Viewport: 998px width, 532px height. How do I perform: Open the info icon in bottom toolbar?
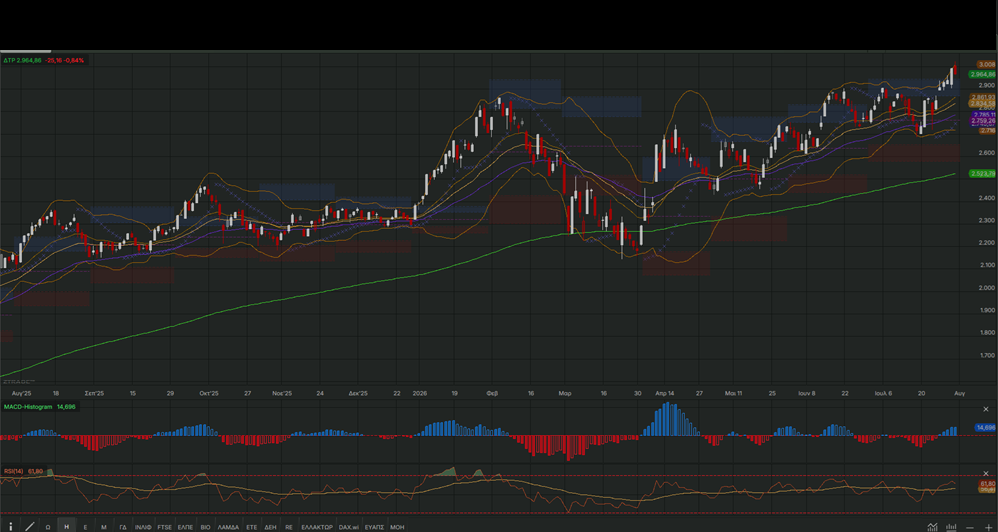(x=11, y=527)
